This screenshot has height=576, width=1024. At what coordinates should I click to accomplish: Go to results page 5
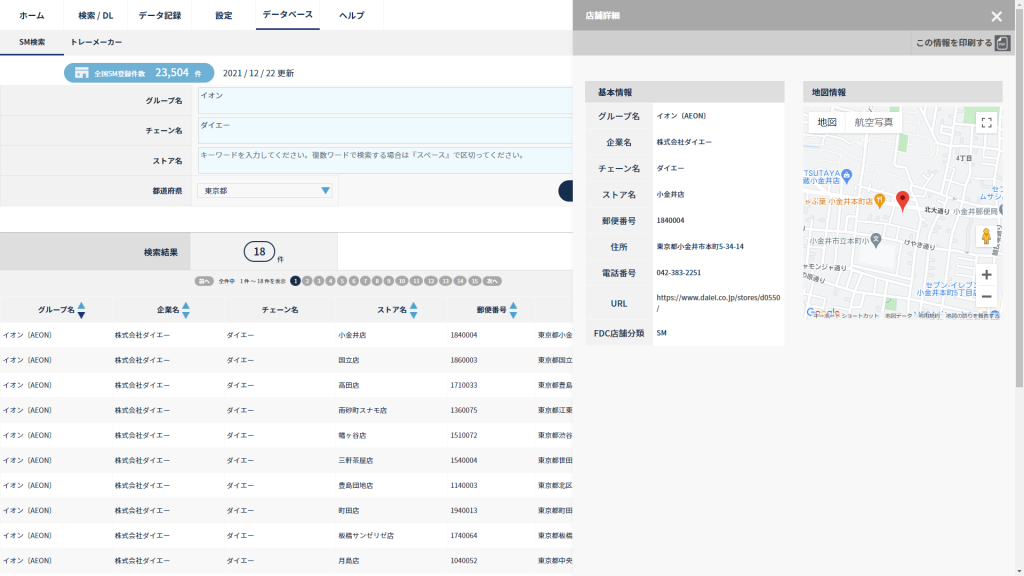point(342,281)
